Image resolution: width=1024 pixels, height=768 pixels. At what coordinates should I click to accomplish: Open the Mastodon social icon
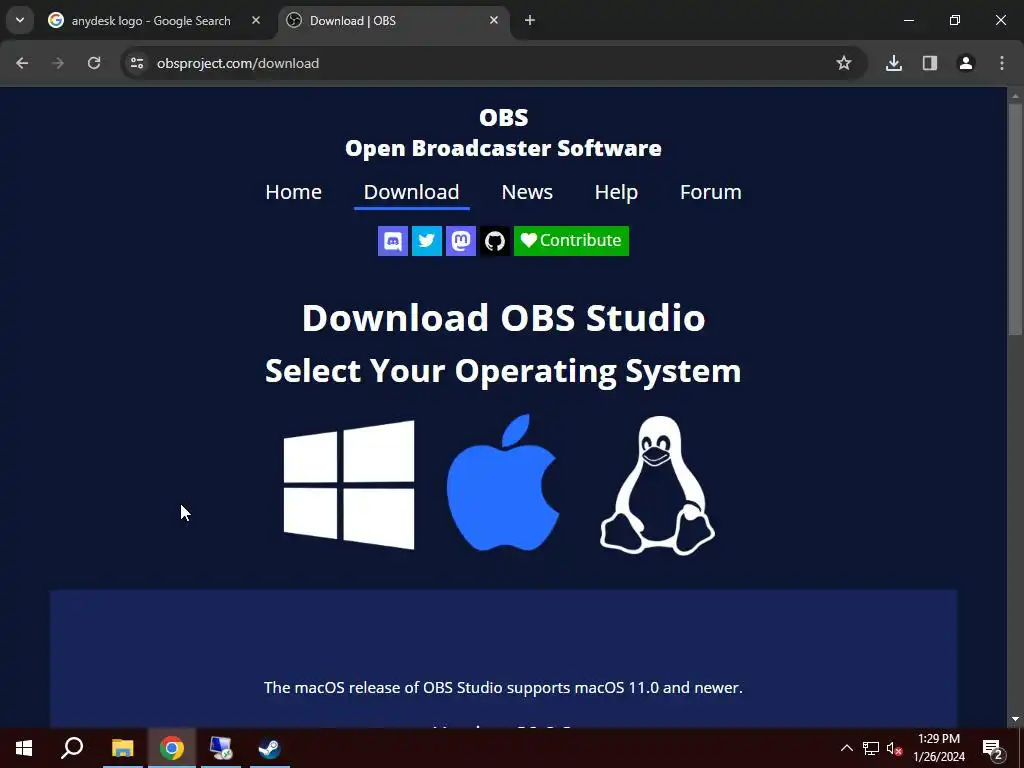pos(461,241)
